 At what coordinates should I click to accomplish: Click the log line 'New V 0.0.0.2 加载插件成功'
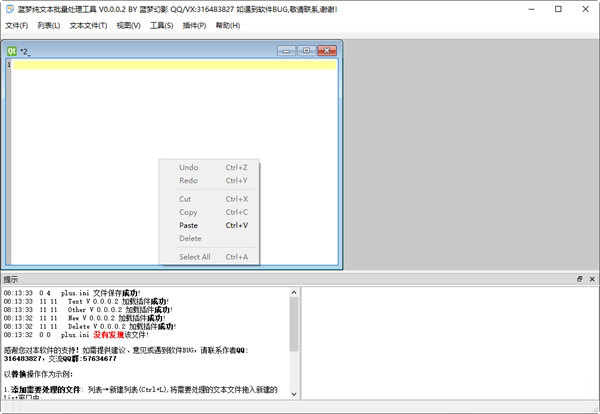pyautogui.click(x=85, y=318)
